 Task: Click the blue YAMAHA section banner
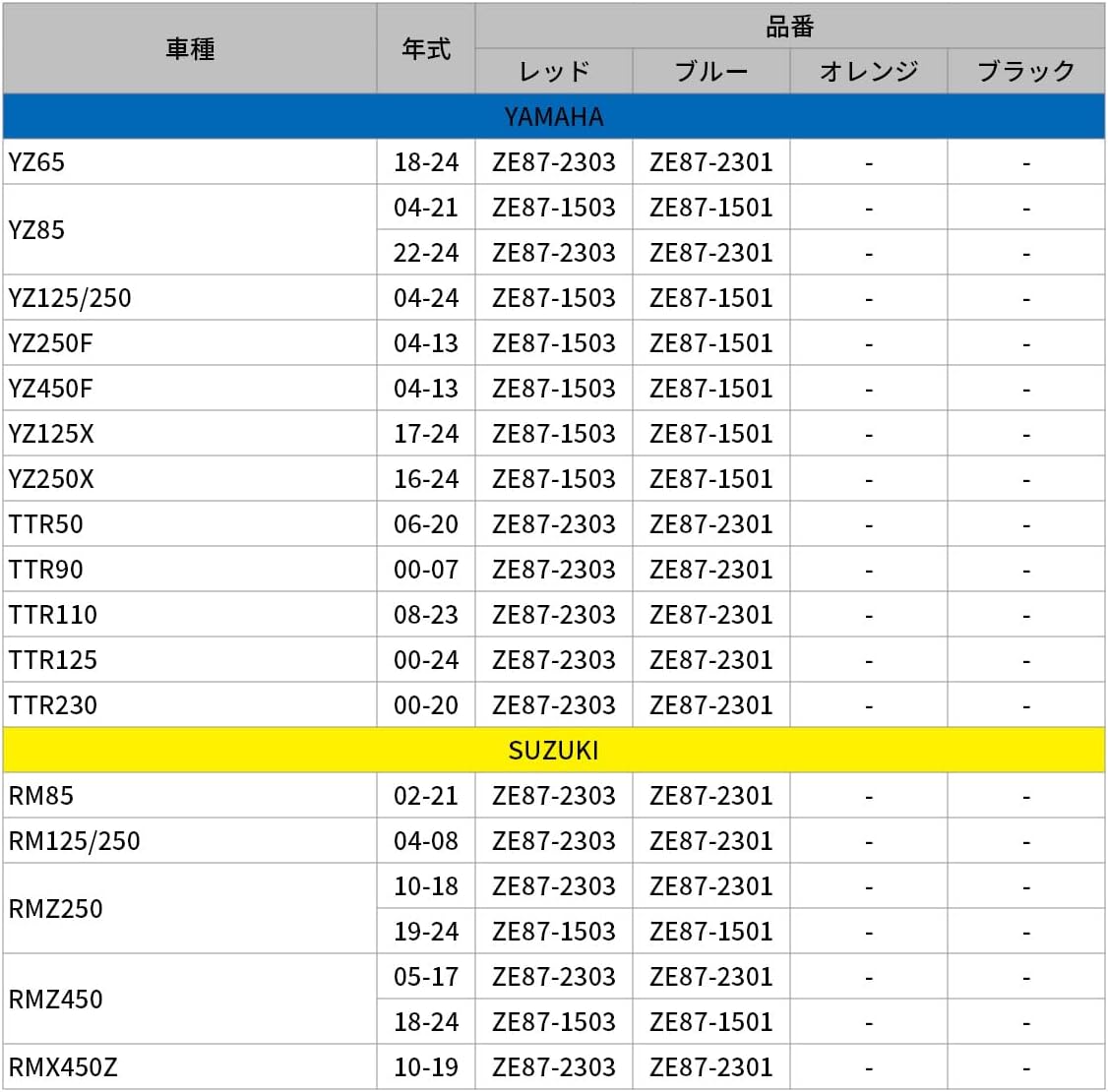[x=554, y=116]
